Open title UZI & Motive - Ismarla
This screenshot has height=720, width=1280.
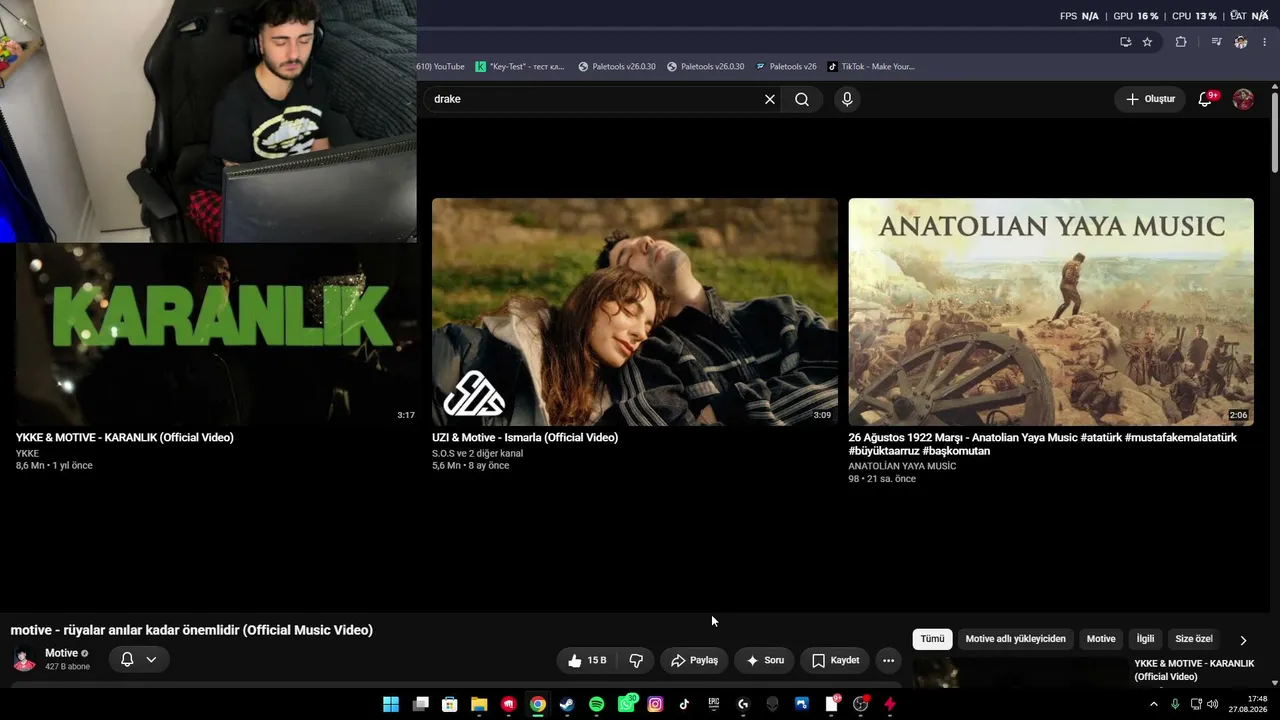525,438
